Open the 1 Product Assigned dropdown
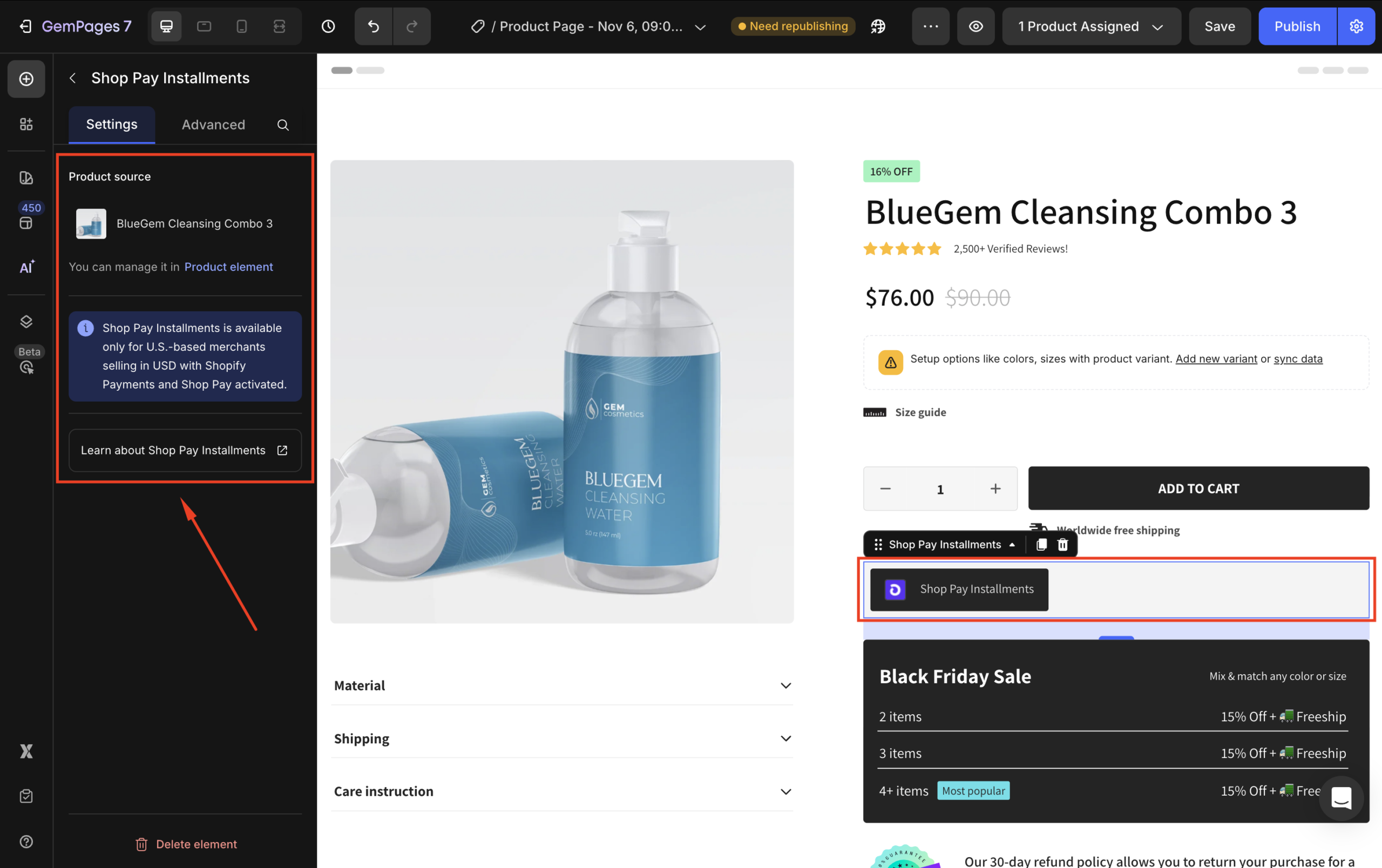This screenshot has height=868, width=1382. pos(1090,26)
